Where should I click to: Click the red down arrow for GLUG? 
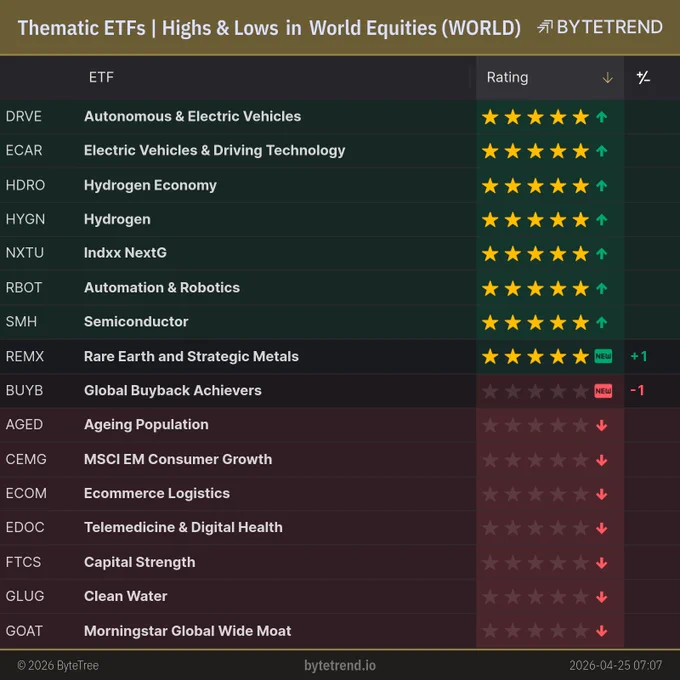(x=602, y=597)
